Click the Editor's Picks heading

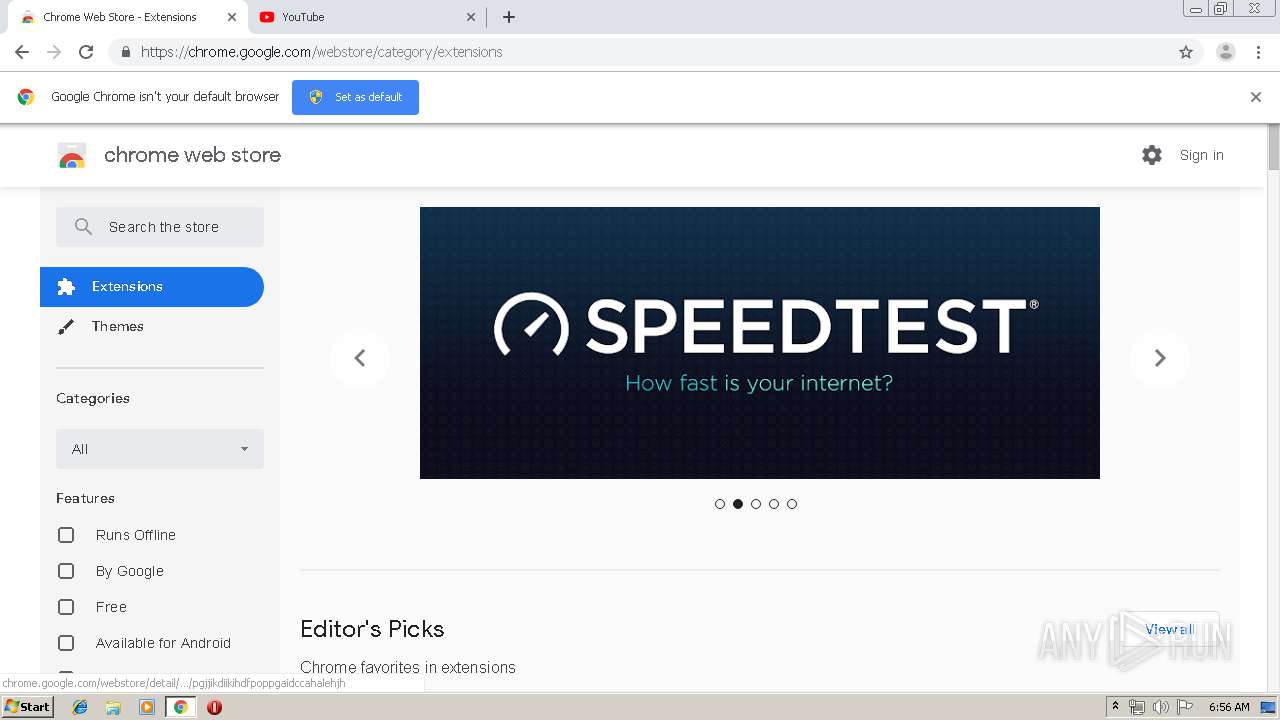(372, 629)
